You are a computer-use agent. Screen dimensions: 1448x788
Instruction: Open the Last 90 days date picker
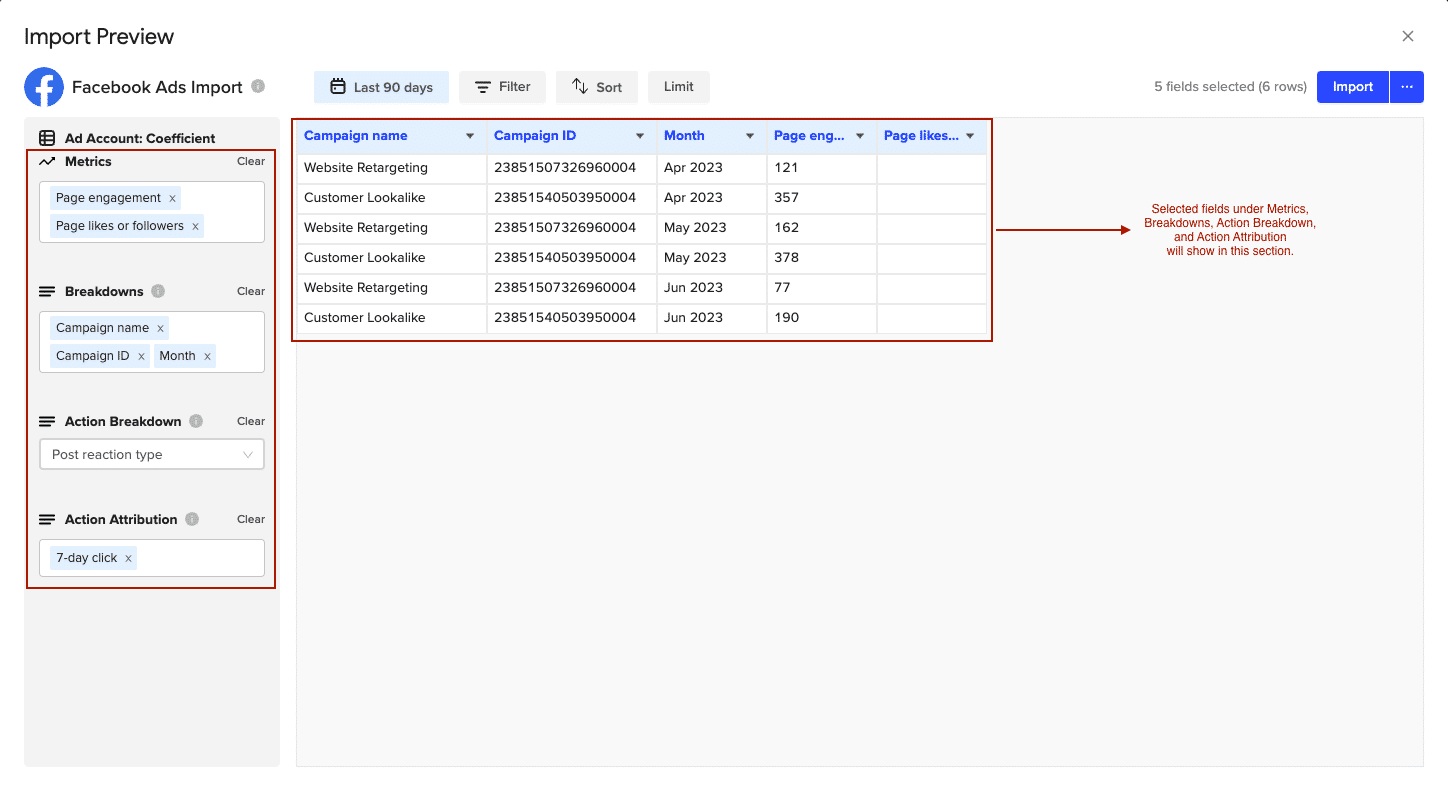pyautogui.click(x=381, y=87)
